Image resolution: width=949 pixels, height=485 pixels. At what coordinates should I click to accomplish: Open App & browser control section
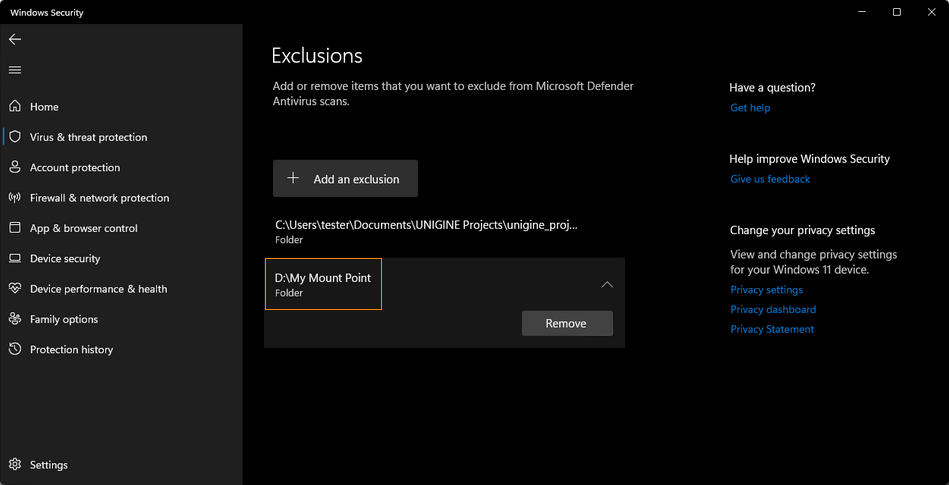(83, 228)
